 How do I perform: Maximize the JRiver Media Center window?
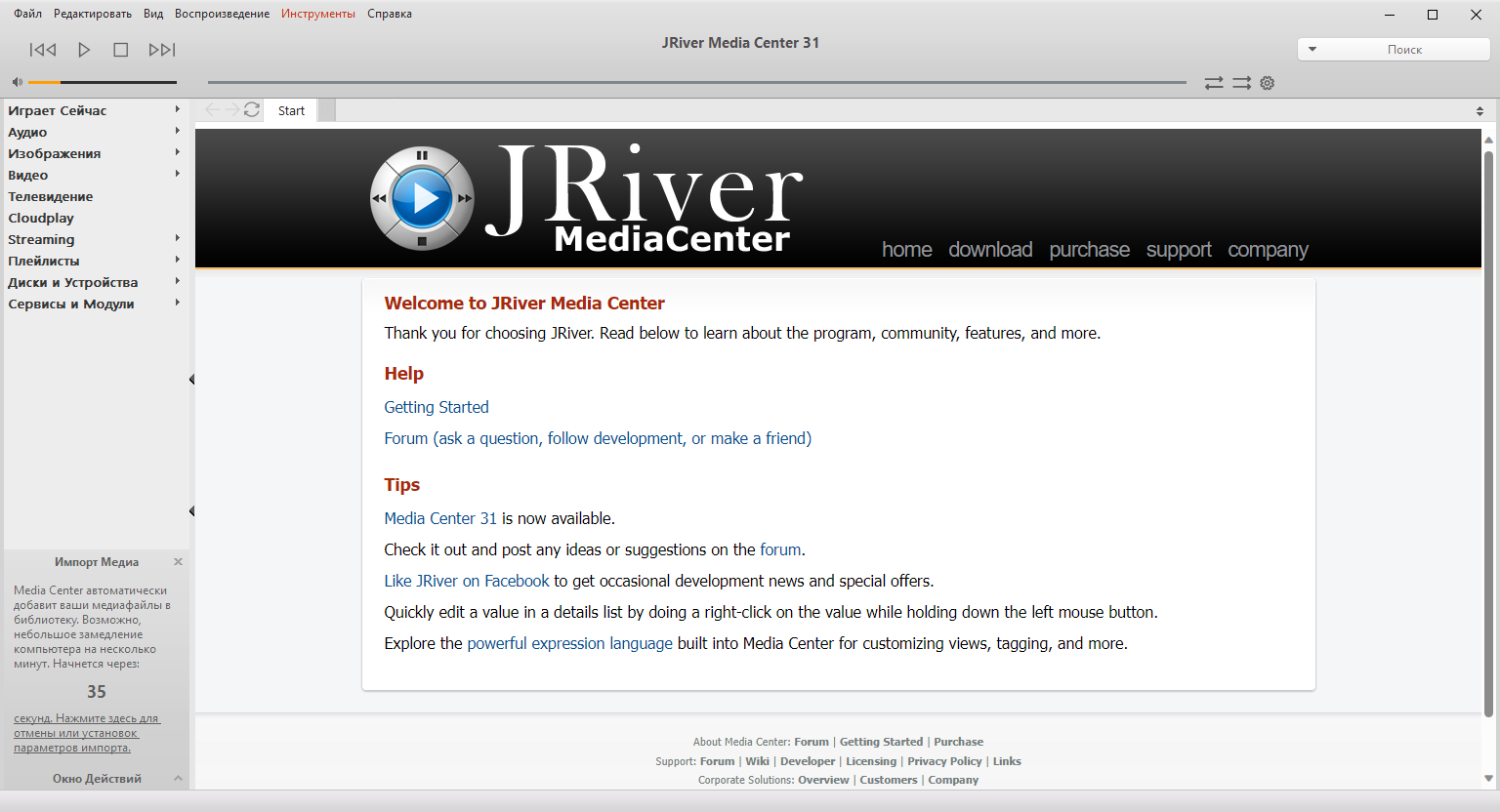(x=1433, y=15)
